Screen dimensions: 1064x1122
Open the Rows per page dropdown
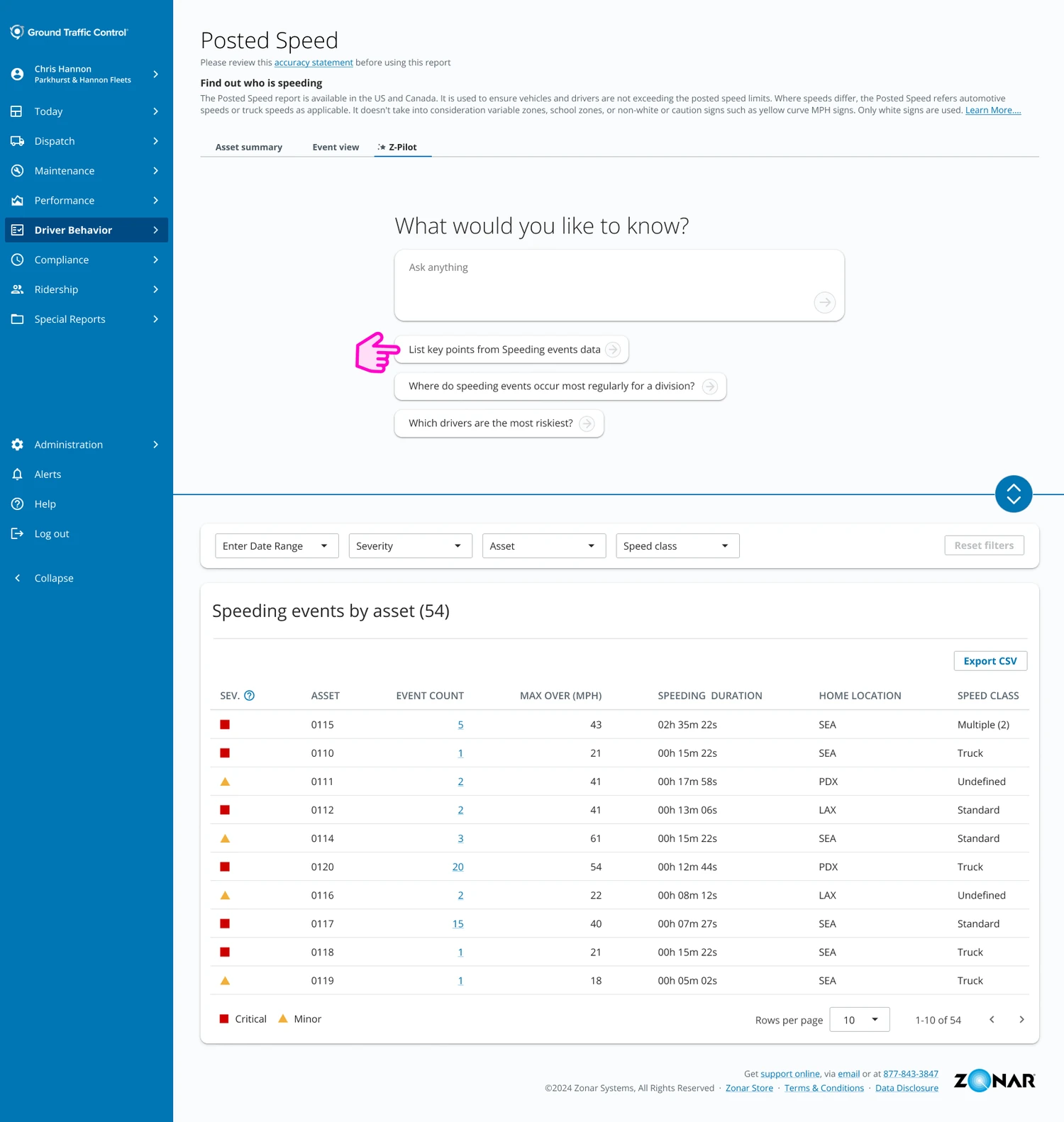860,1020
